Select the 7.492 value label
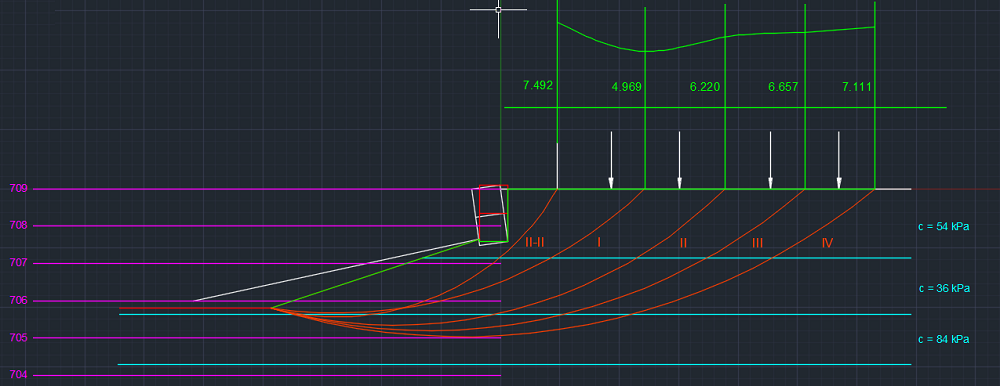Screen dimensions: 1000x386 point(538,85)
